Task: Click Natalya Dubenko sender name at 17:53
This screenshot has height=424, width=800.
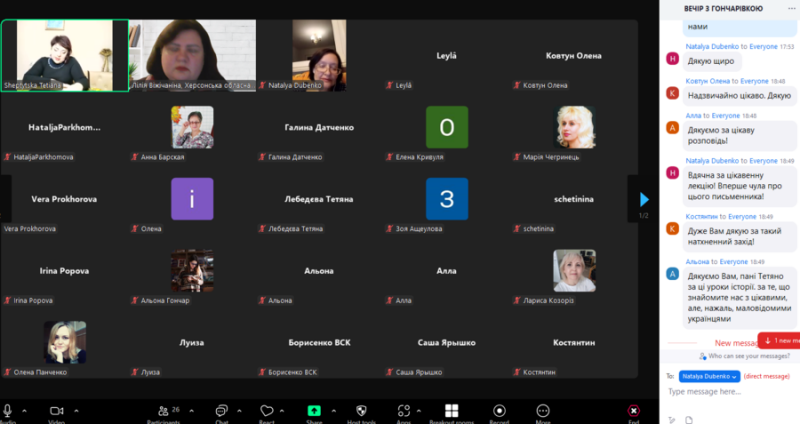Action: click(x=712, y=46)
